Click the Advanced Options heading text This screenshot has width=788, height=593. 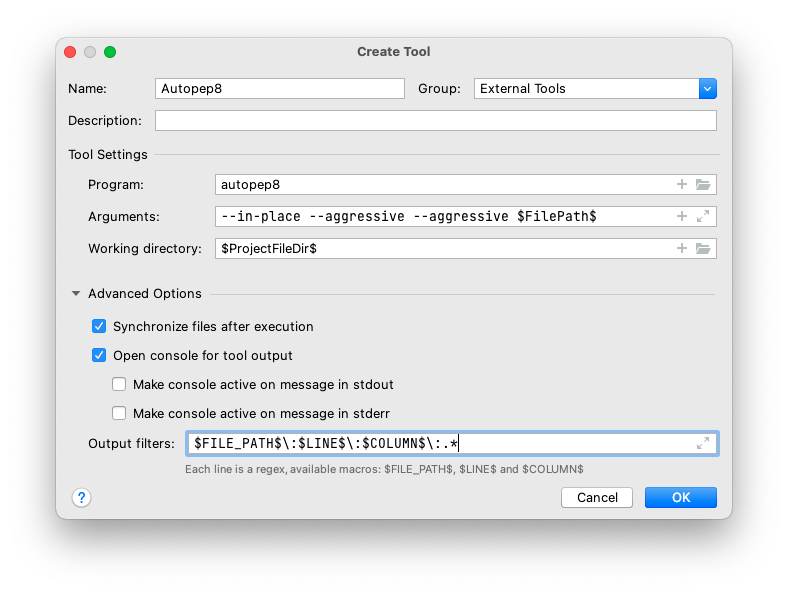tap(145, 293)
